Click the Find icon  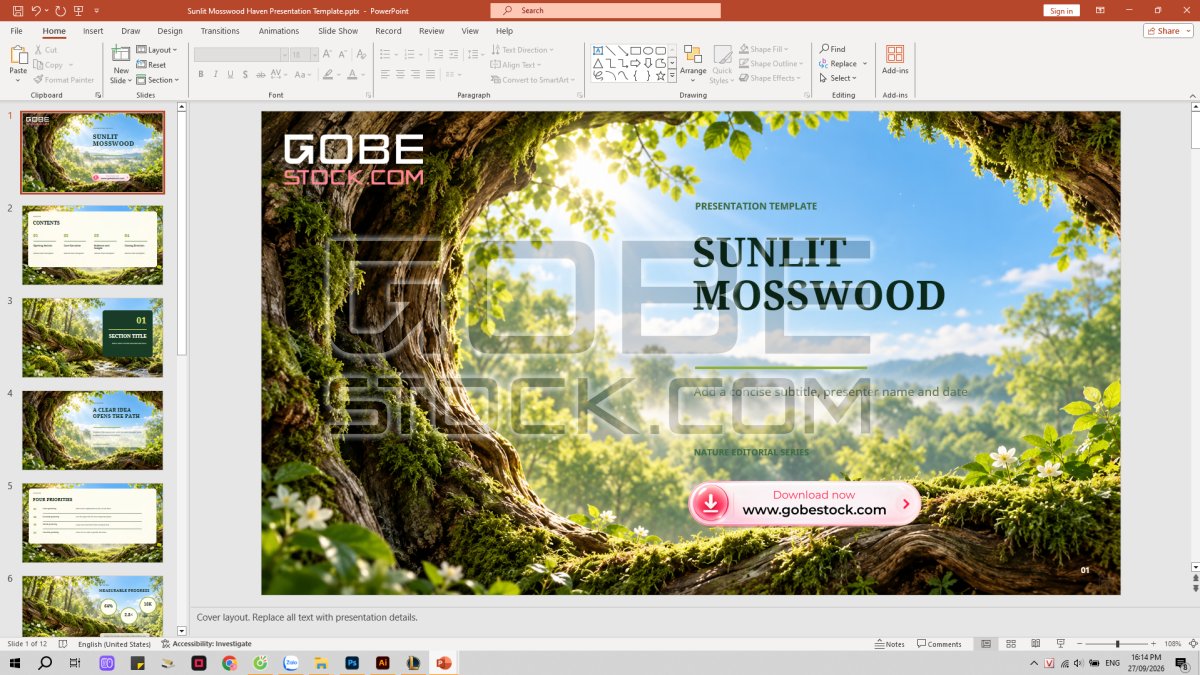point(825,49)
